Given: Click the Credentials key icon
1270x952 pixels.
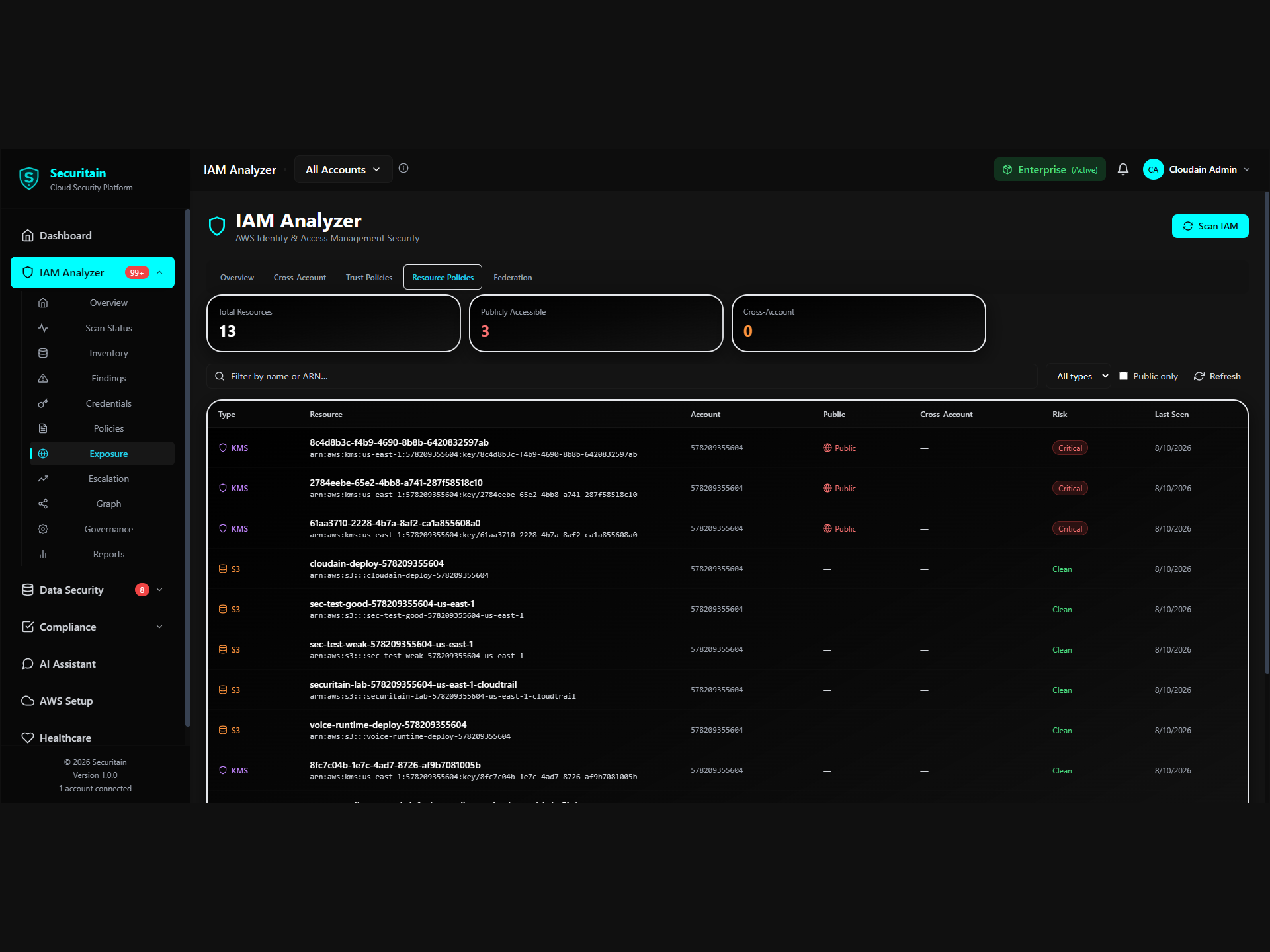Looking at the screenshot, I should click(x=43, y=403).
